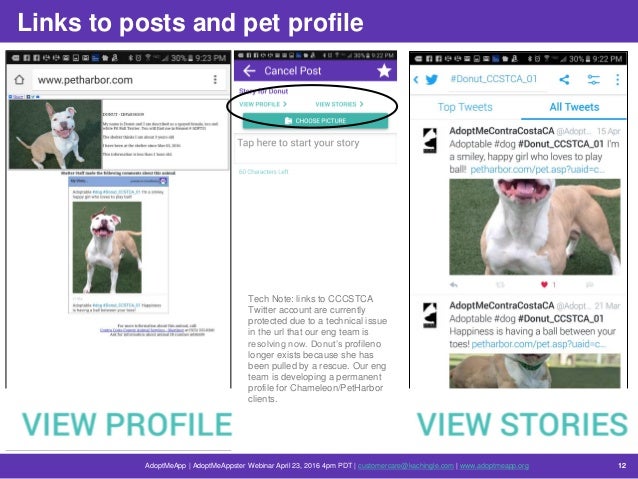Switch to the All Tweets tab
638x479 pixels.
pyautogui.click(x=574, y=107)
